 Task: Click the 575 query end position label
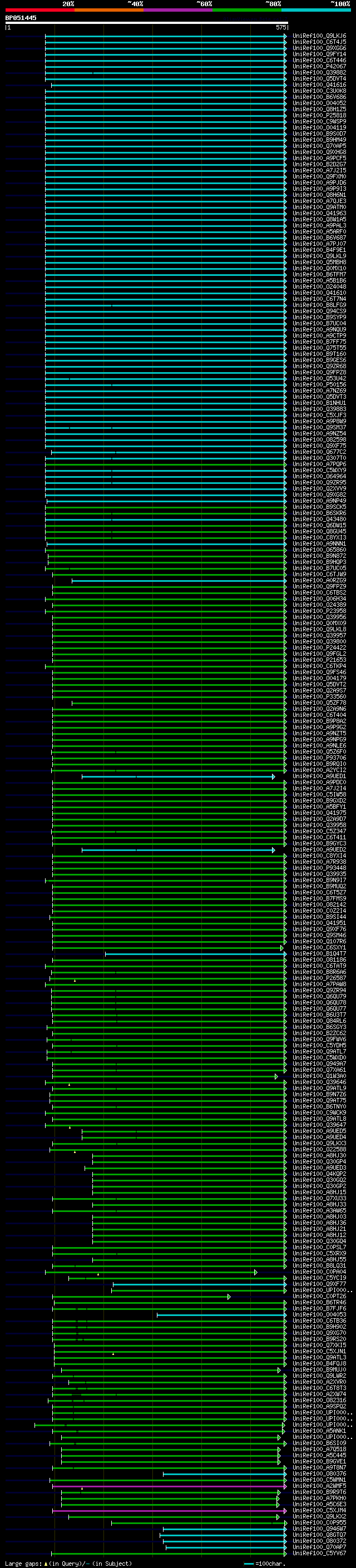(281, 27)
